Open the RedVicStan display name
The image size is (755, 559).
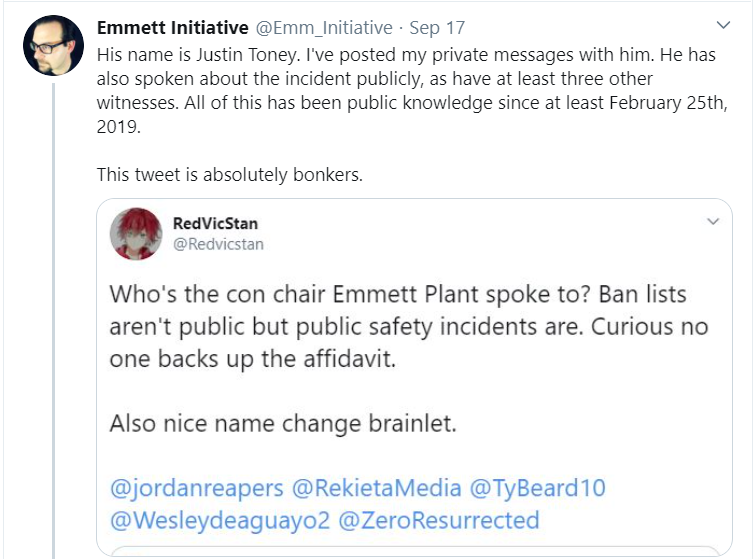(215, 223)
